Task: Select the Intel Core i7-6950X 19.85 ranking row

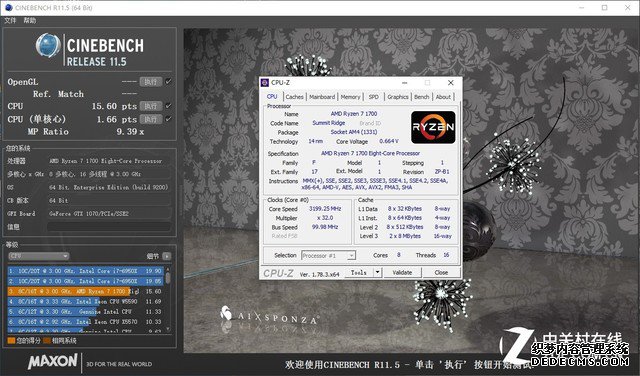Action: (x=85, y=281)
